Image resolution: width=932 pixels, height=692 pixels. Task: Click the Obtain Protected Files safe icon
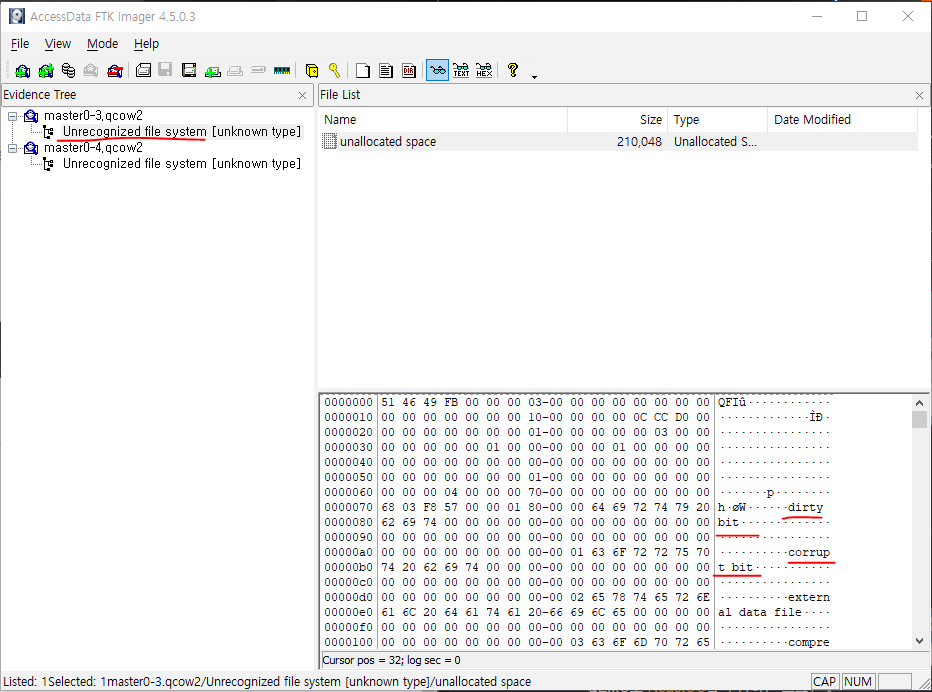pos(311,71)
